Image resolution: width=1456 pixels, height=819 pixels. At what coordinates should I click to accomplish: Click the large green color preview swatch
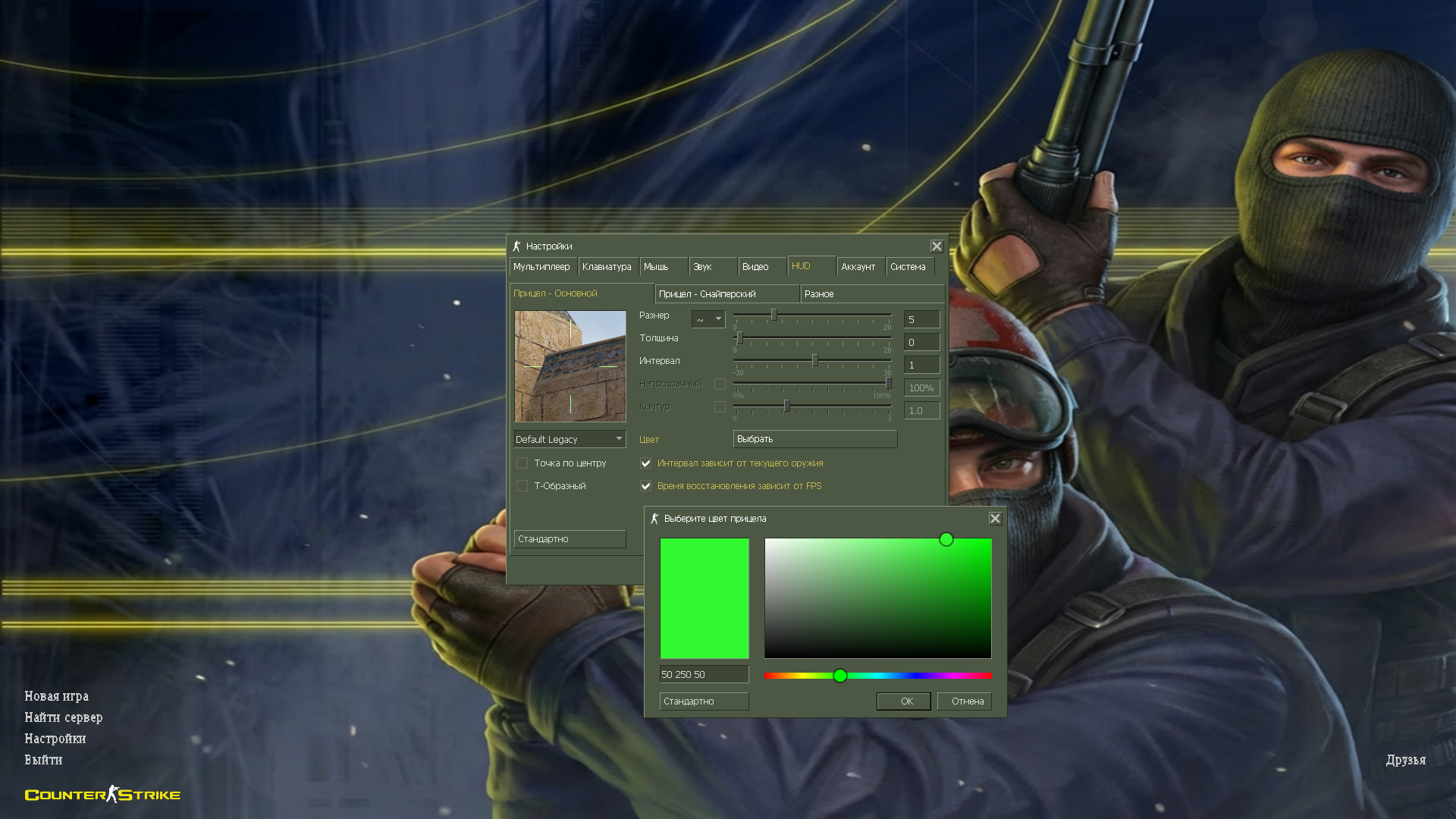tap(704, 598)
